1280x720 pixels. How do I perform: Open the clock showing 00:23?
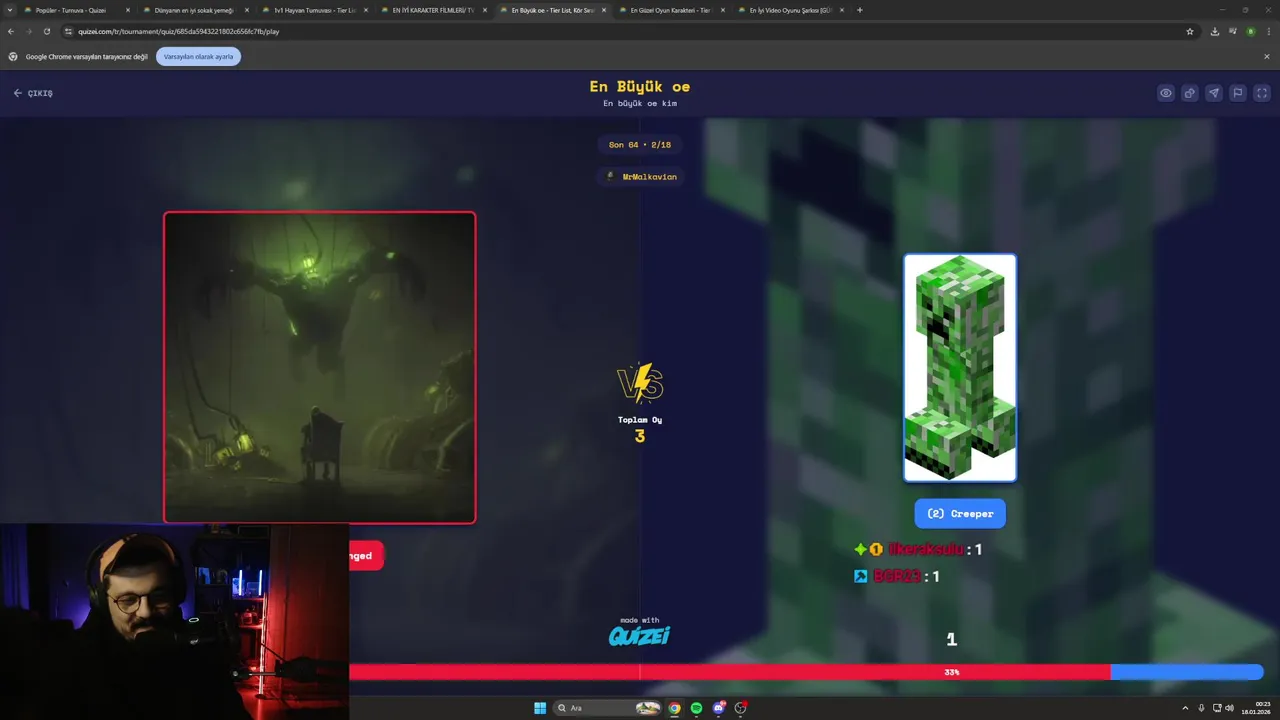[x=1256, y=708]
